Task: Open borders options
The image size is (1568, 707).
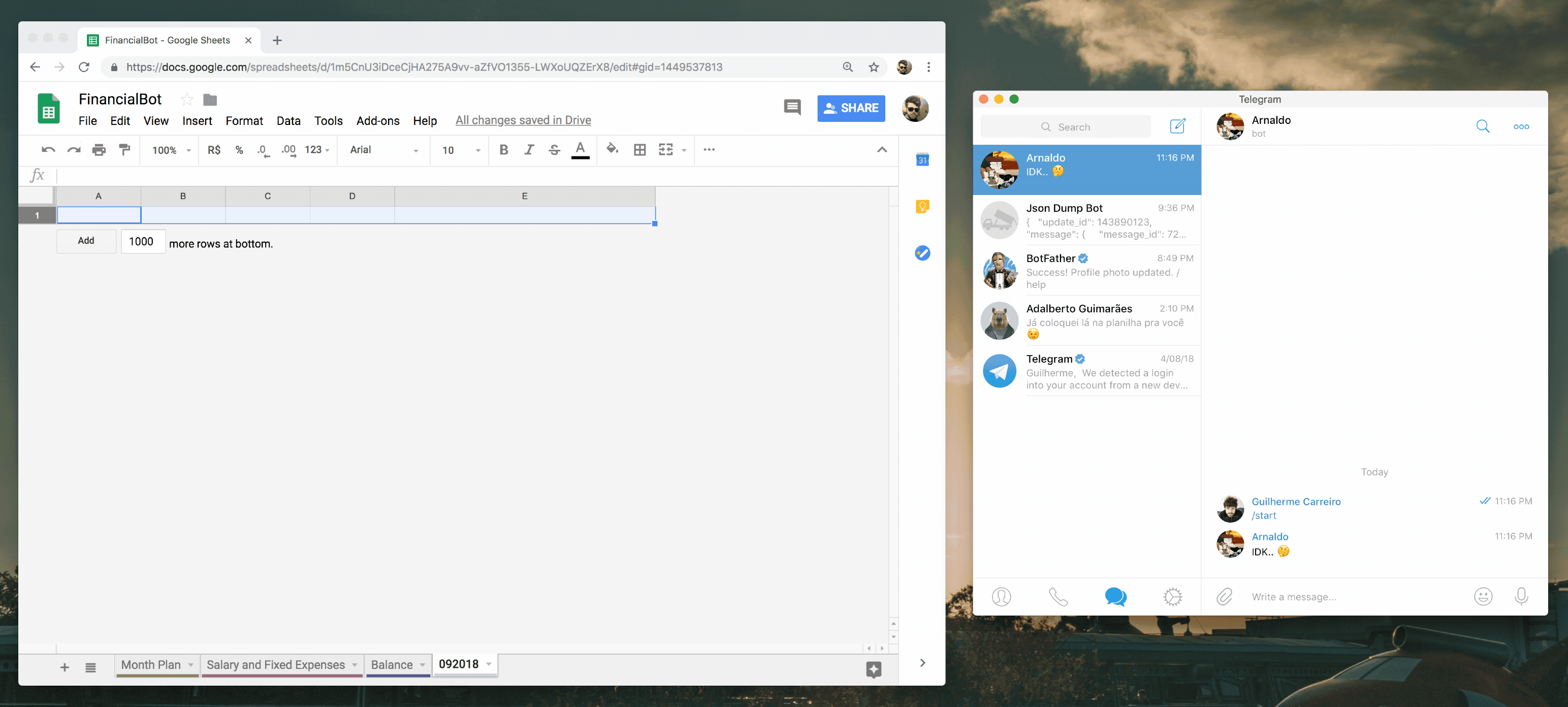Action: pyautogui.click(x=639, y=150)
